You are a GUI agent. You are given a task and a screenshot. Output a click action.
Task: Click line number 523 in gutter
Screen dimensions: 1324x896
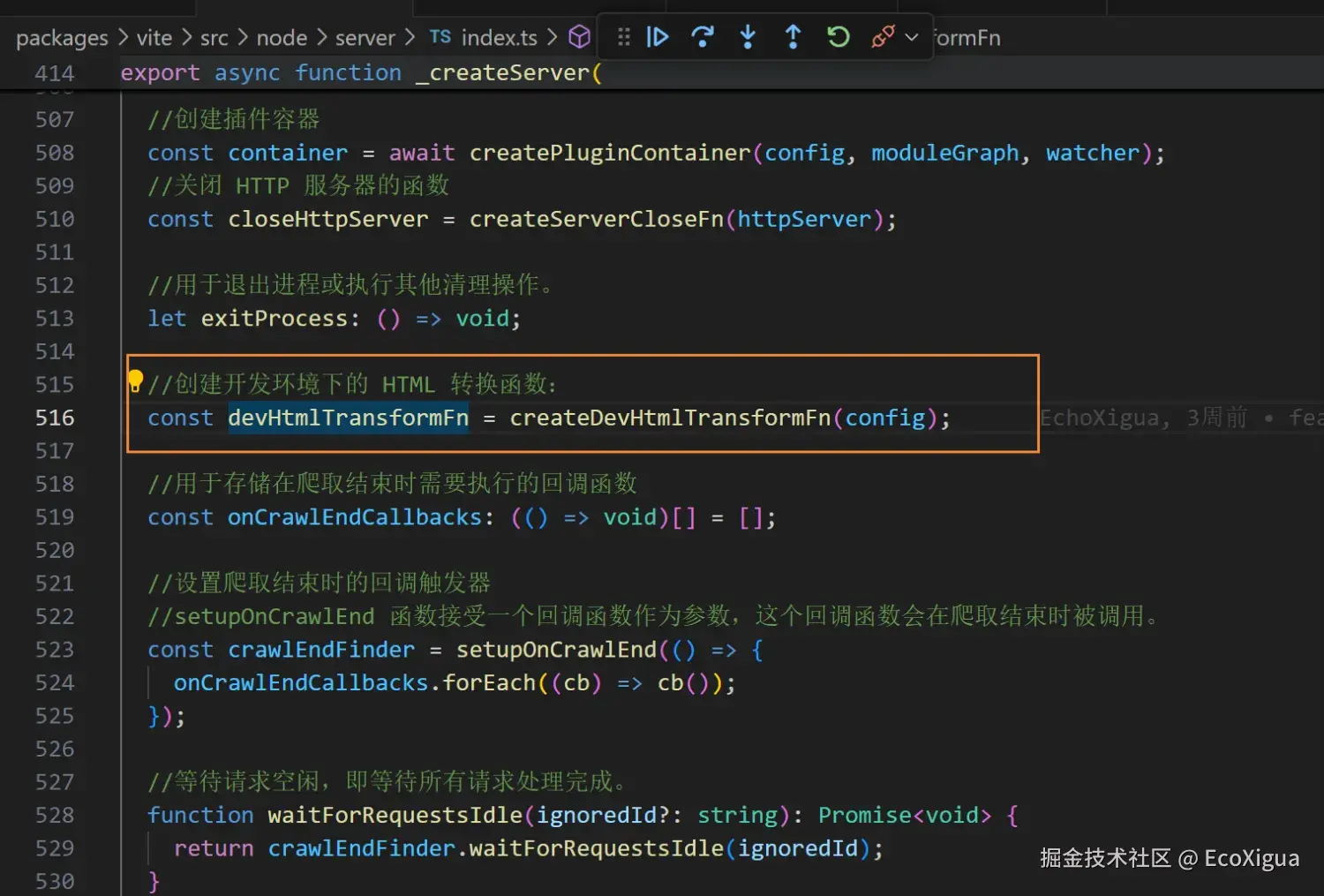55,650
